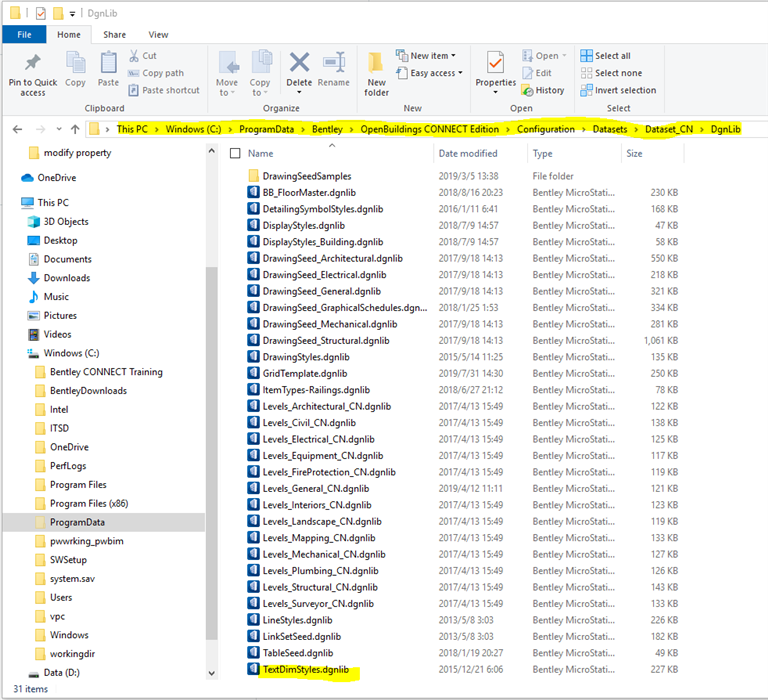Image resolution: width=768 pixels, height=700 pixels.
Task: Click Invert selection in the ribbon
Action: tap(618, 90)
